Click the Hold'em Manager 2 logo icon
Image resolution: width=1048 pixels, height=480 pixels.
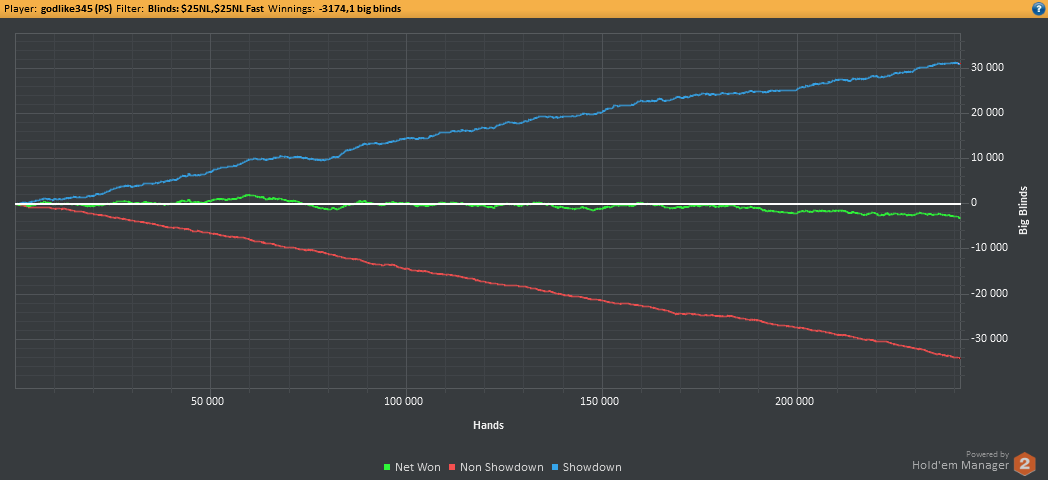[1025, 464]
